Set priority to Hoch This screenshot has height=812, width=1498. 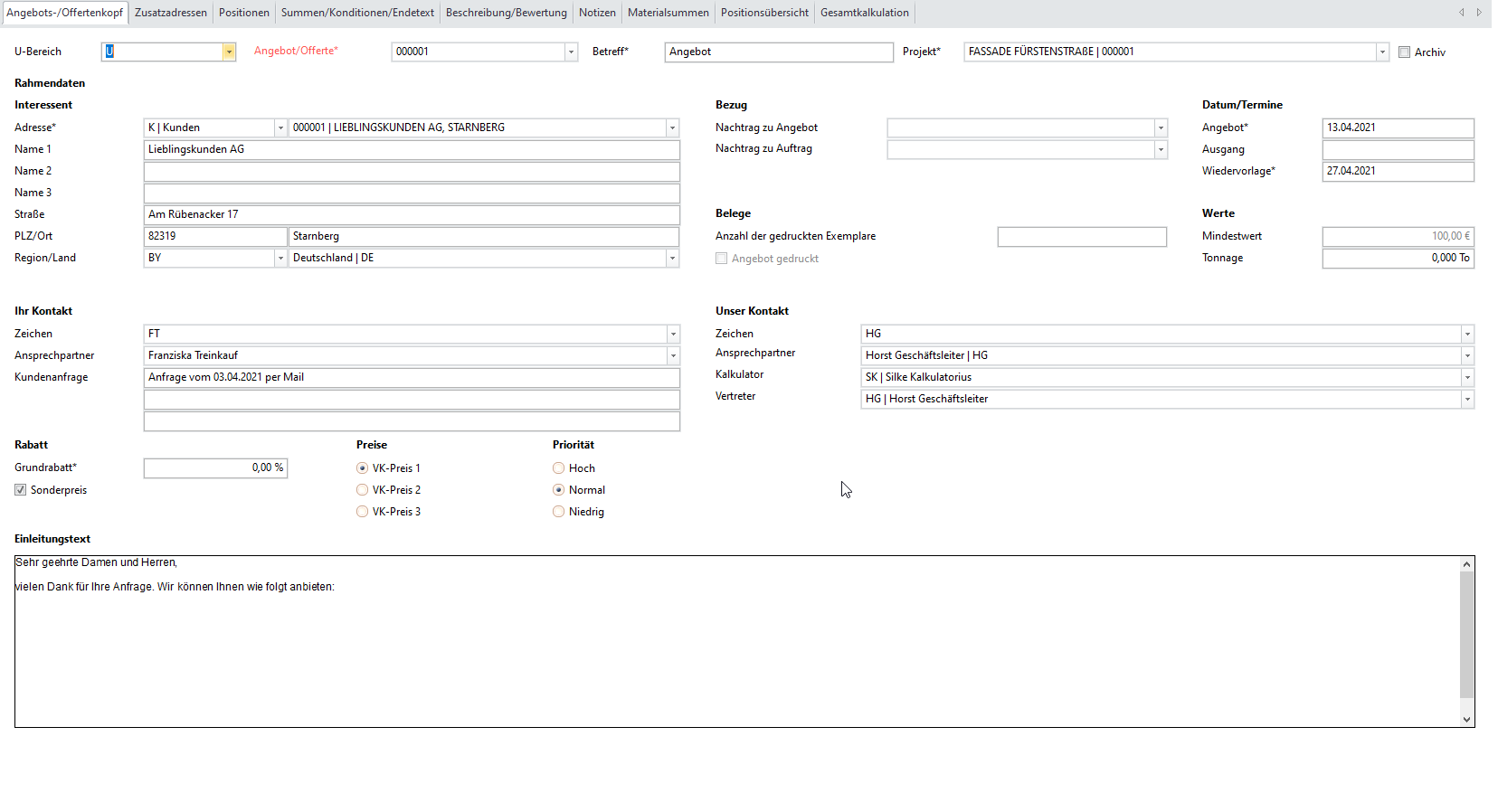click(559, 468)
